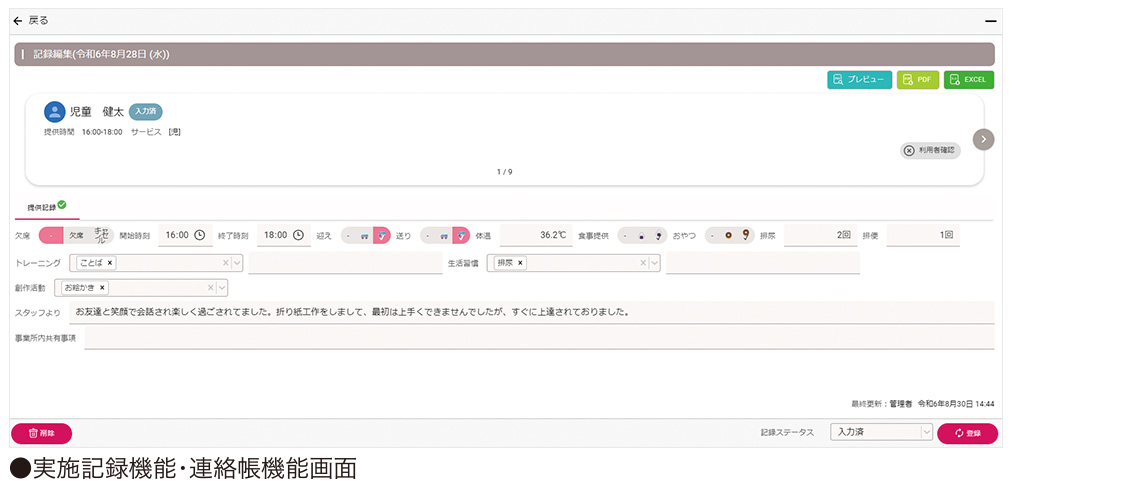Edit the スタッフより comment text
The image size is (1121, 481).
[x=532, y=312]
